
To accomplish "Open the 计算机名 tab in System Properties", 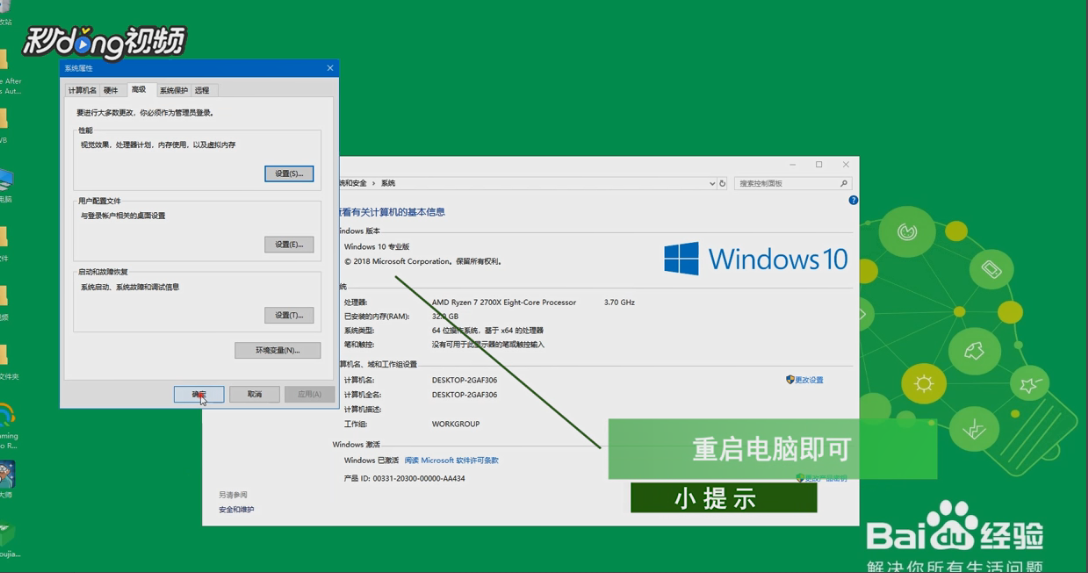I will [82, 90].
